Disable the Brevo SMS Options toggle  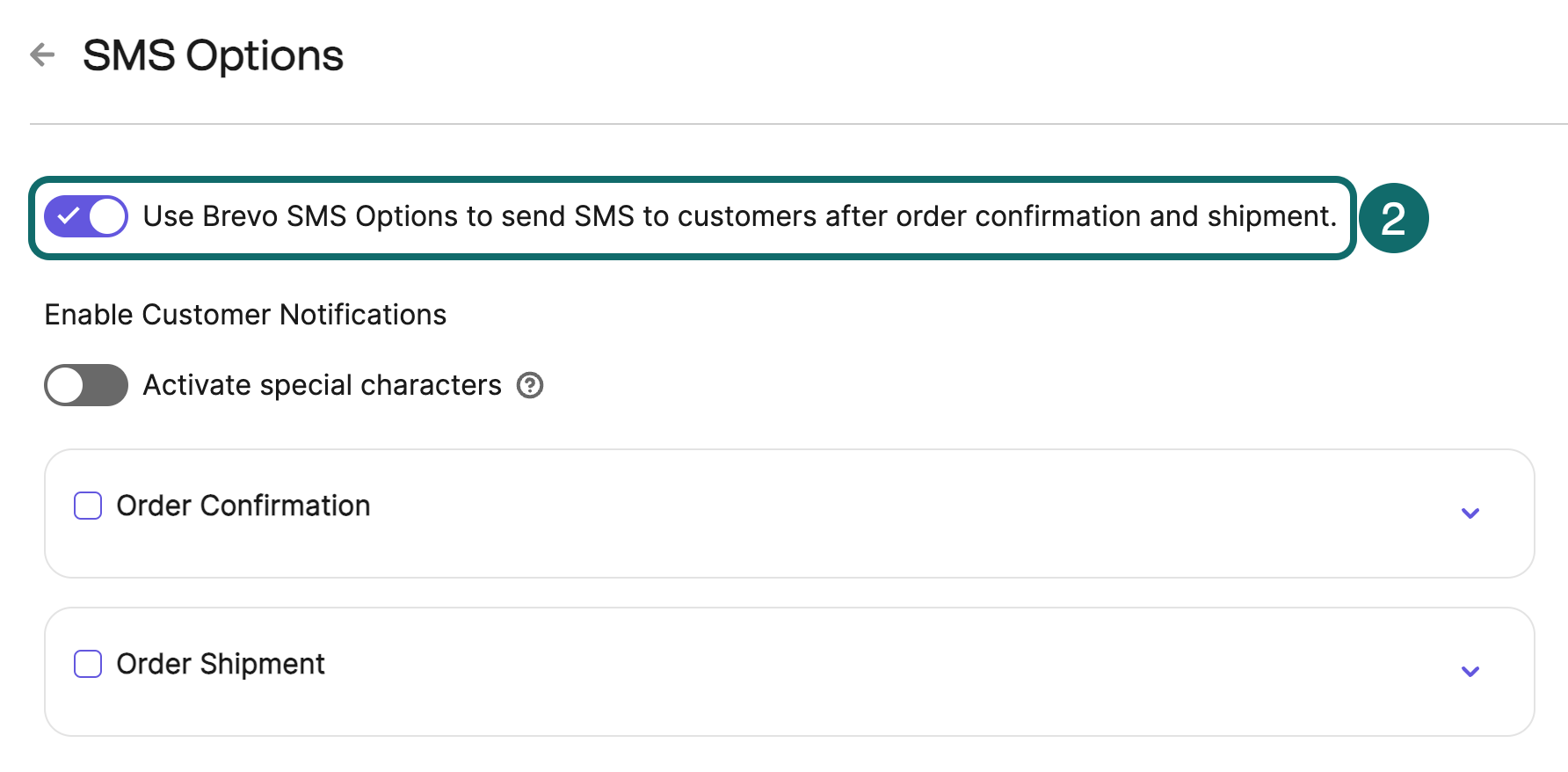tap(86, 216)
